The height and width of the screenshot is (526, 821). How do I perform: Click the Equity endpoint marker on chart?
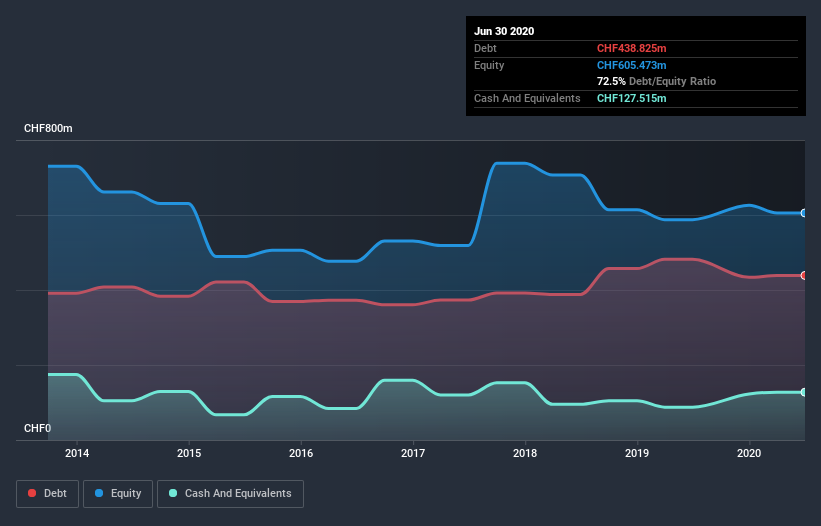(x=804, y=213)
